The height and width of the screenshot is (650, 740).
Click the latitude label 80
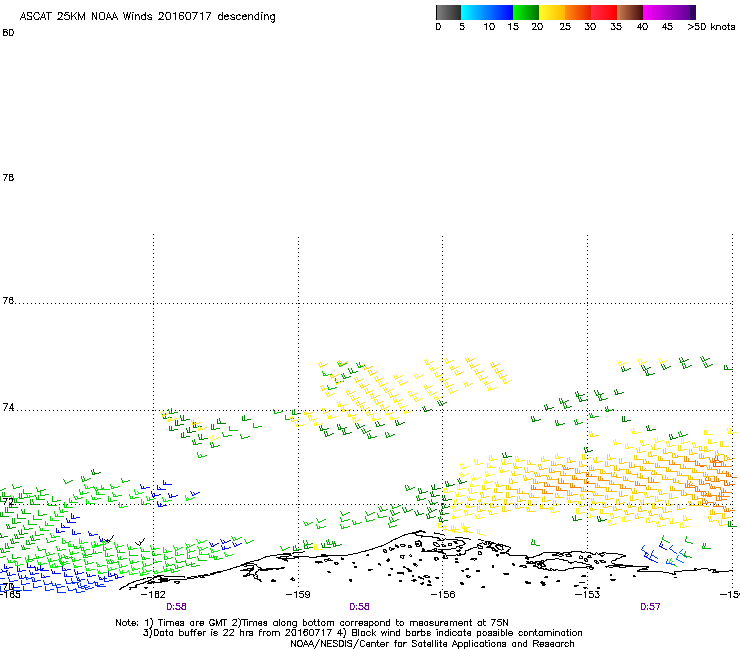(8, 33)
